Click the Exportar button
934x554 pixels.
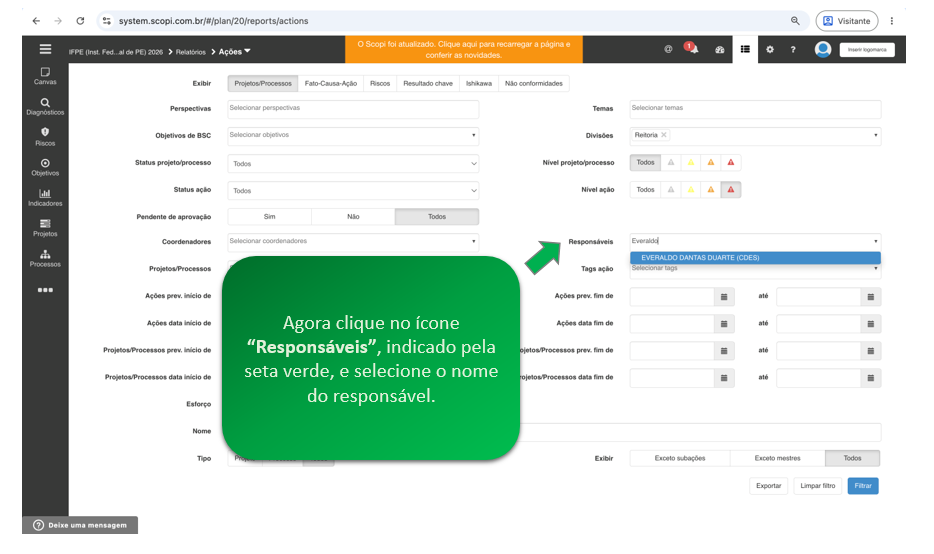pos(768,486)
